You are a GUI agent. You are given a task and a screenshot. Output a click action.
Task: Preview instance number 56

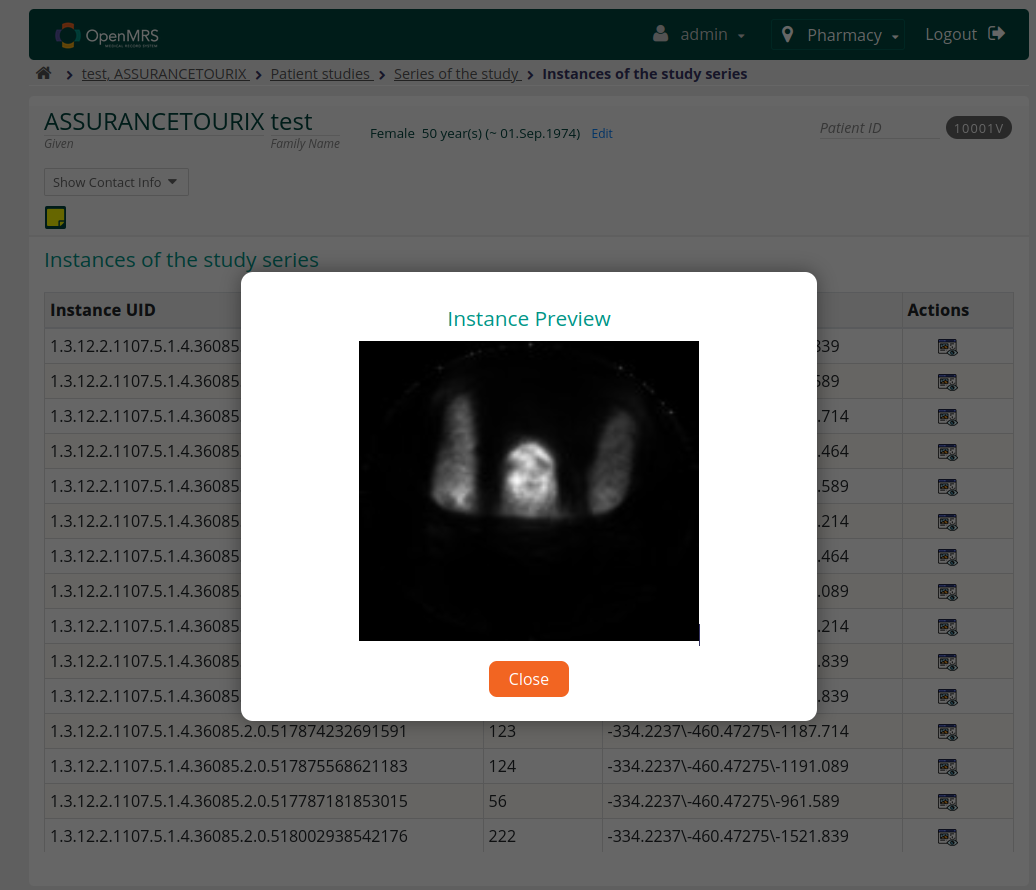[x=947, y=801]
